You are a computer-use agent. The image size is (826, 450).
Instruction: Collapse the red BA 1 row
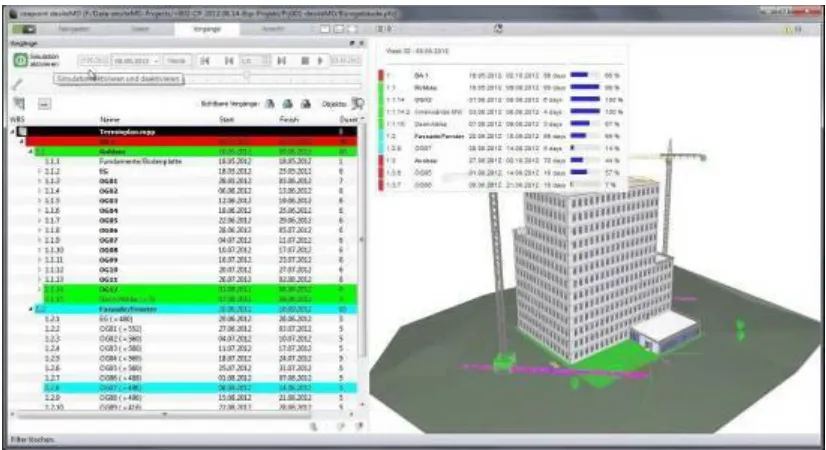click(22, 141)
